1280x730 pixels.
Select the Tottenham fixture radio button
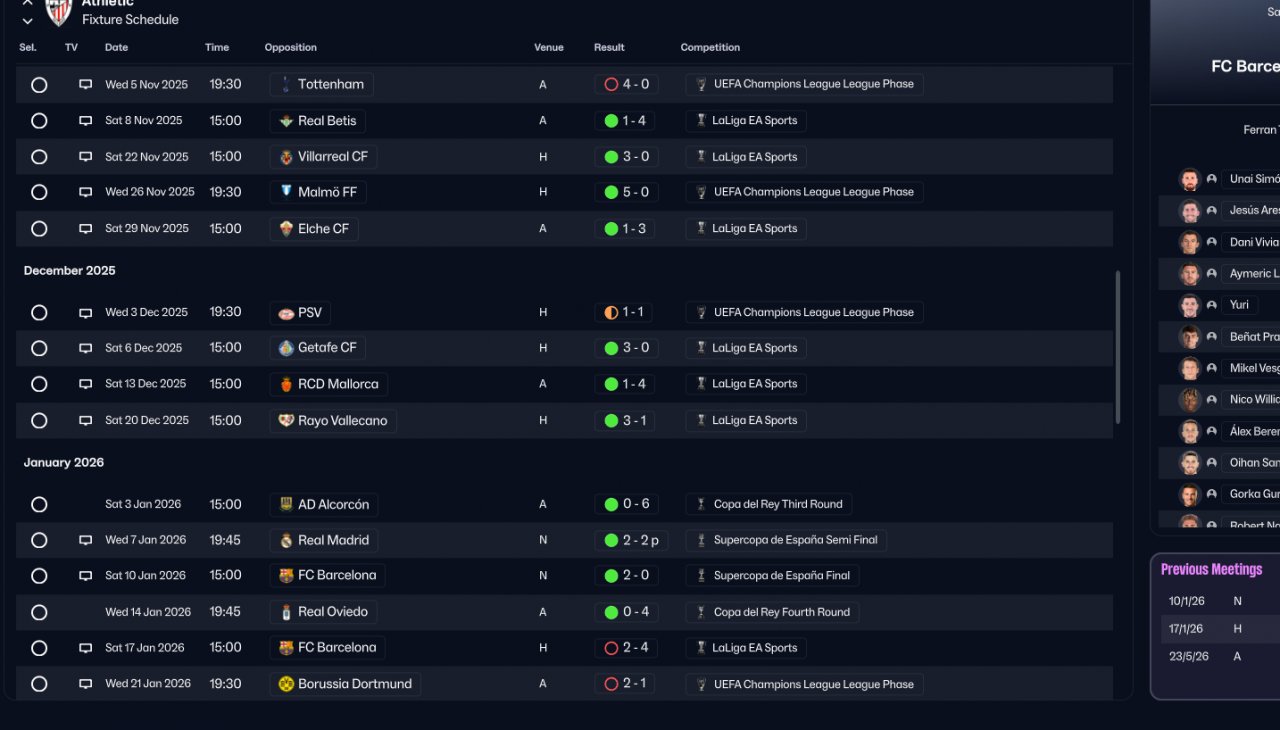pos(39,85)
